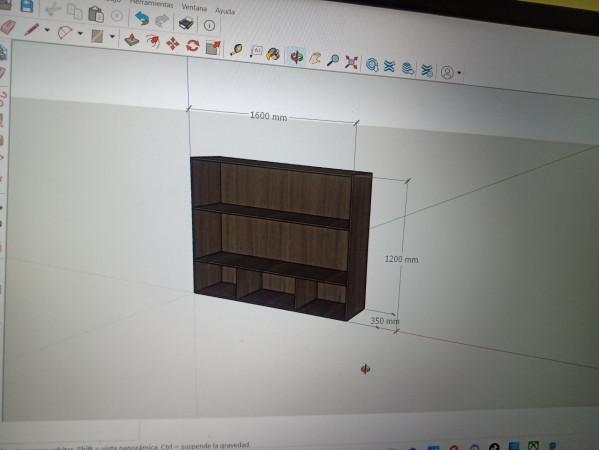Select the Rectangle shape tool

97,36
